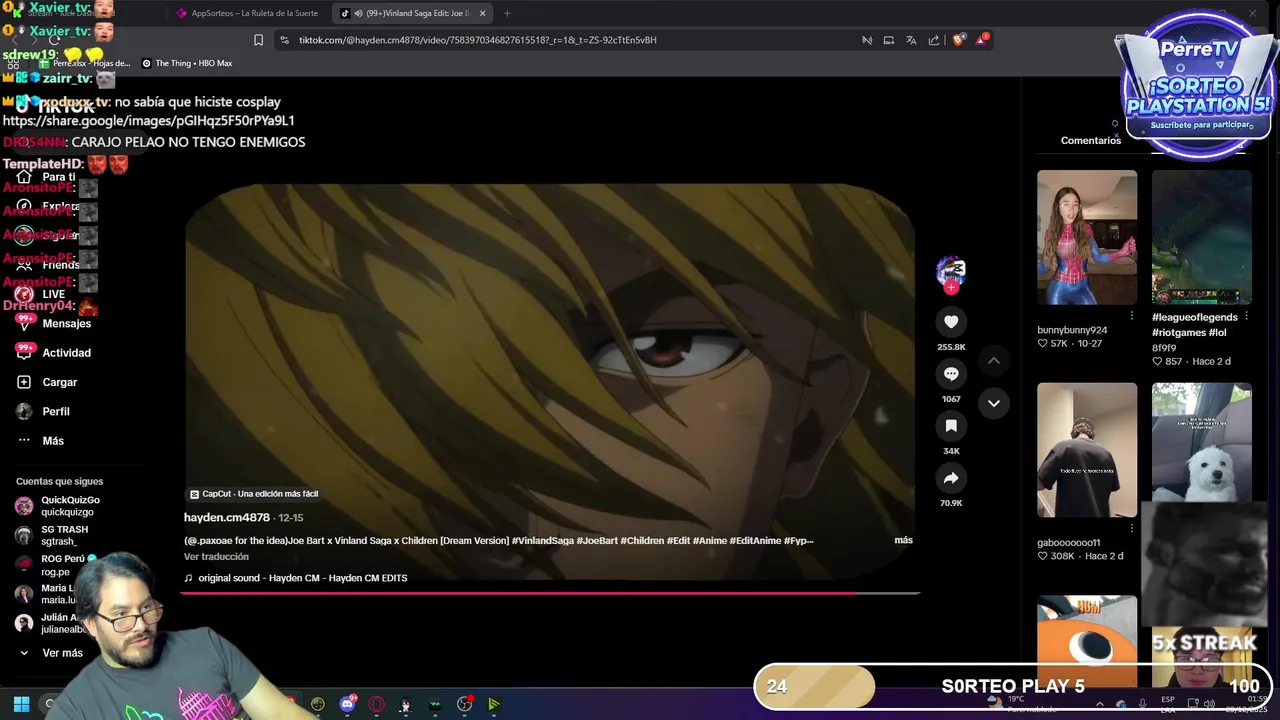
Task: Click the bookmark icon left of the URL
Action: pos(258,40)
